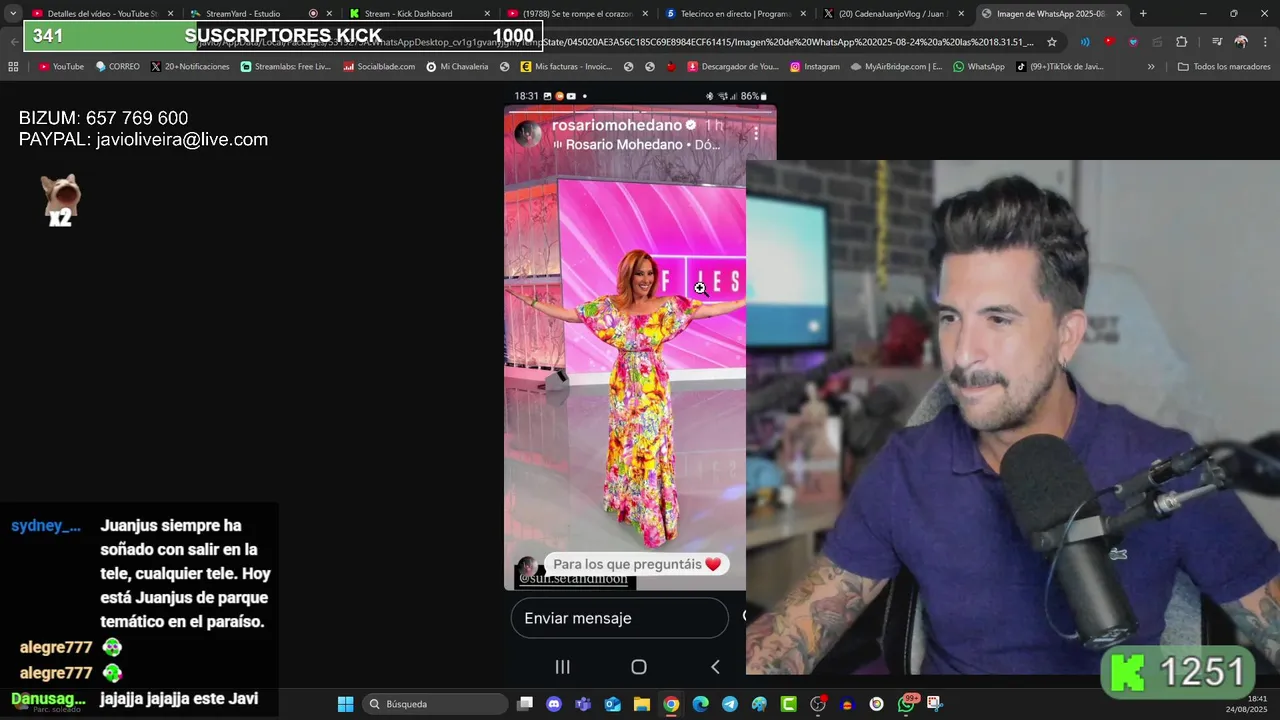This screenshot has width=1280, height=720.
Task: Open Google Chrome from the taskbar
Action: (x=671, y=704)
